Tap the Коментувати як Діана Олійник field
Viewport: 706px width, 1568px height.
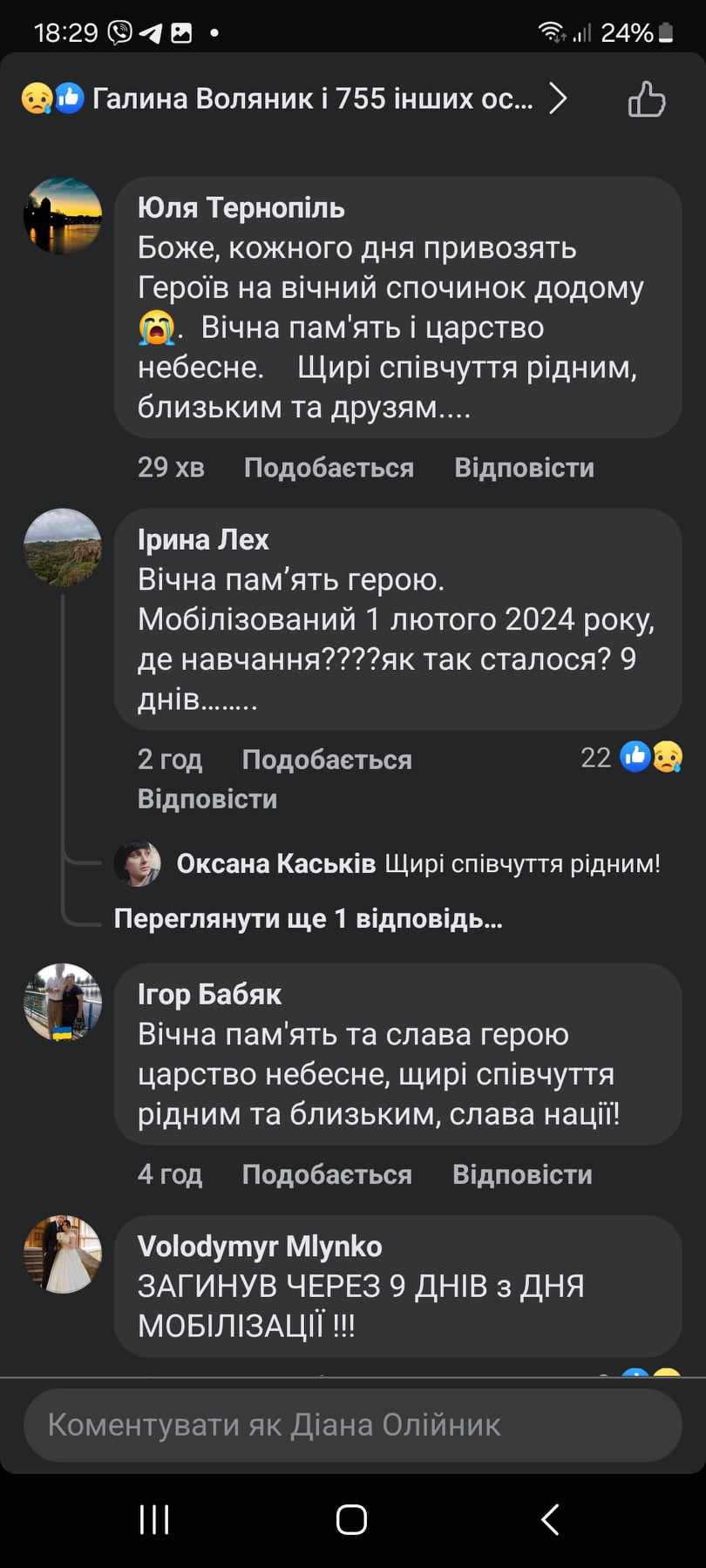(352, 1424)
